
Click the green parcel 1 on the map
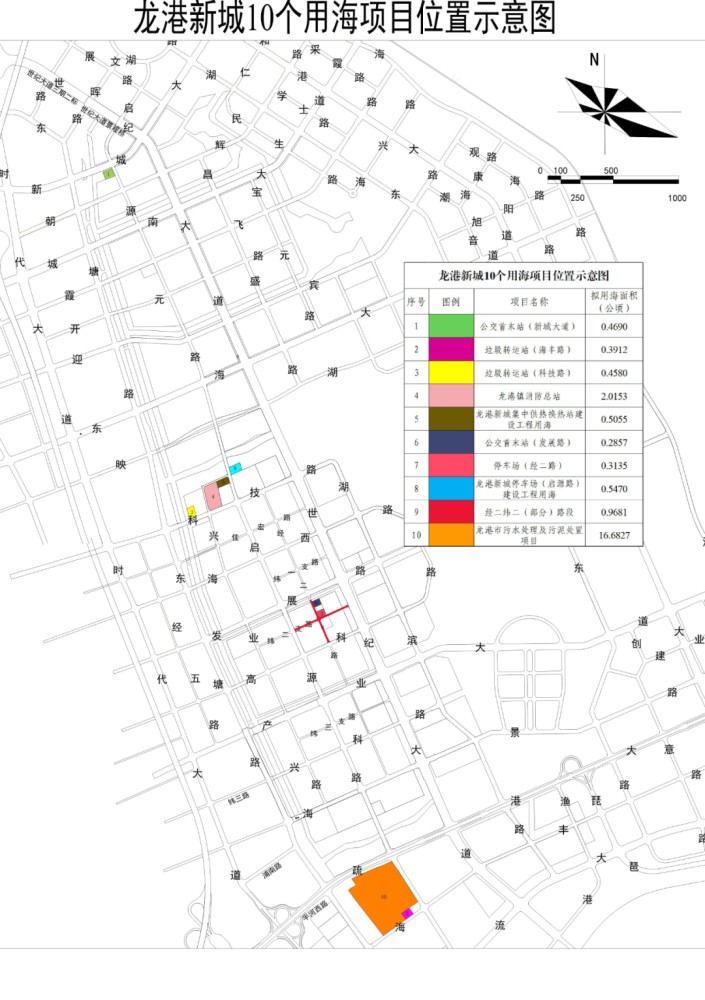point(109,174)
